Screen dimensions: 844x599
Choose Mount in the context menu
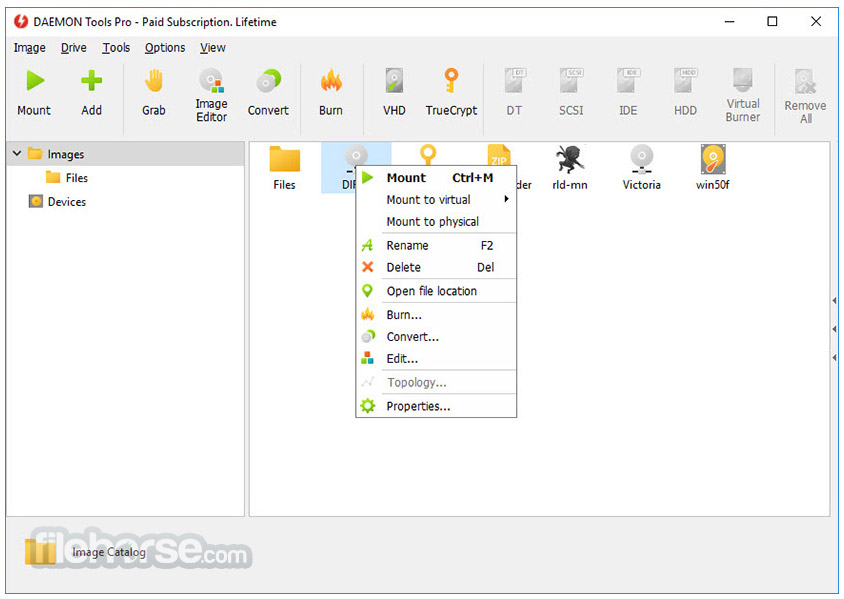pyautogui.click(x=436, y=178)
